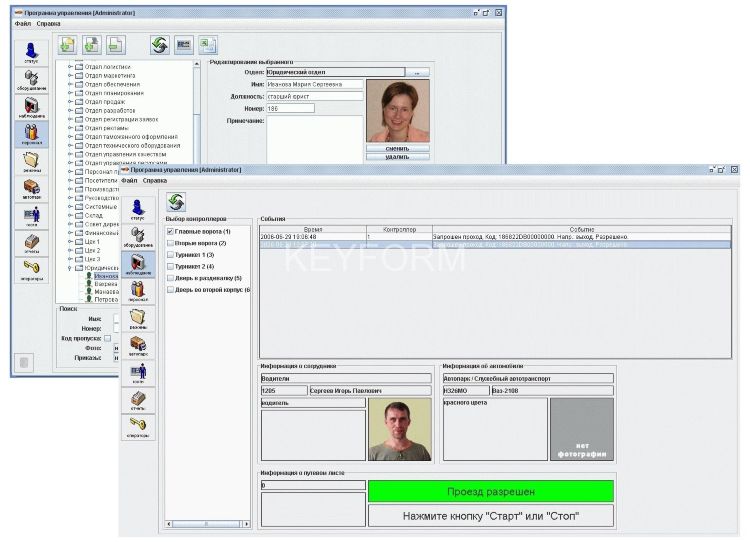Click the 'Имя' field containing Иванова Мария Сергеевна
The width and height of the screenshot is (750, 542).
(x=315, y=84)
